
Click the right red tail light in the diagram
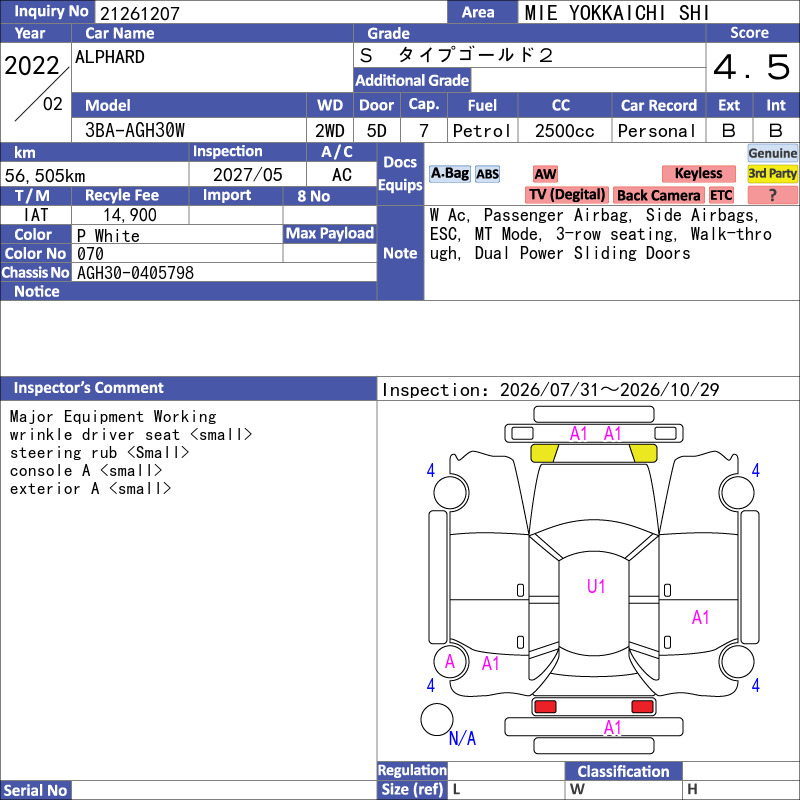click(642, 706)
